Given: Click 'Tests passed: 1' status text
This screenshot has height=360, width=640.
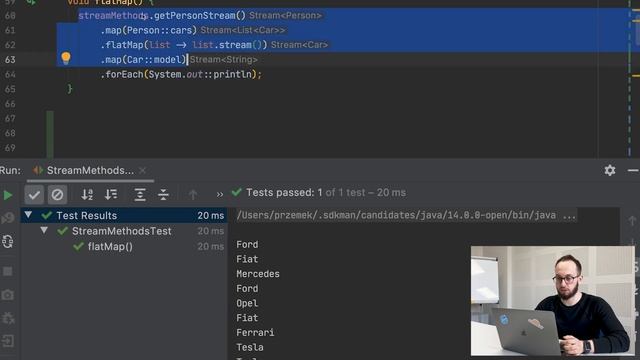Looking at the screenshot, I should [x=284, y=193].
